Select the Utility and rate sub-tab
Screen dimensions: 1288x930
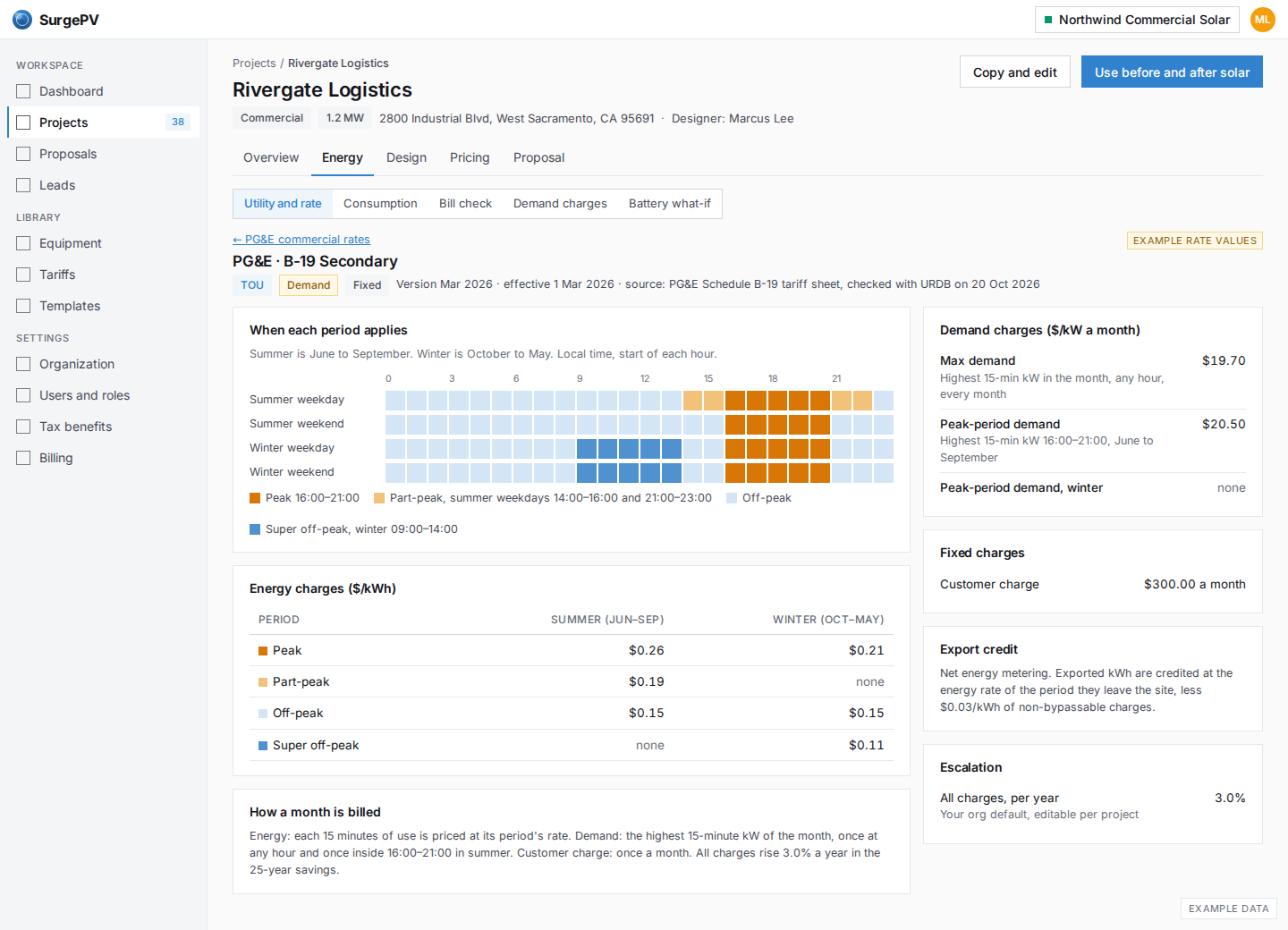283,204
